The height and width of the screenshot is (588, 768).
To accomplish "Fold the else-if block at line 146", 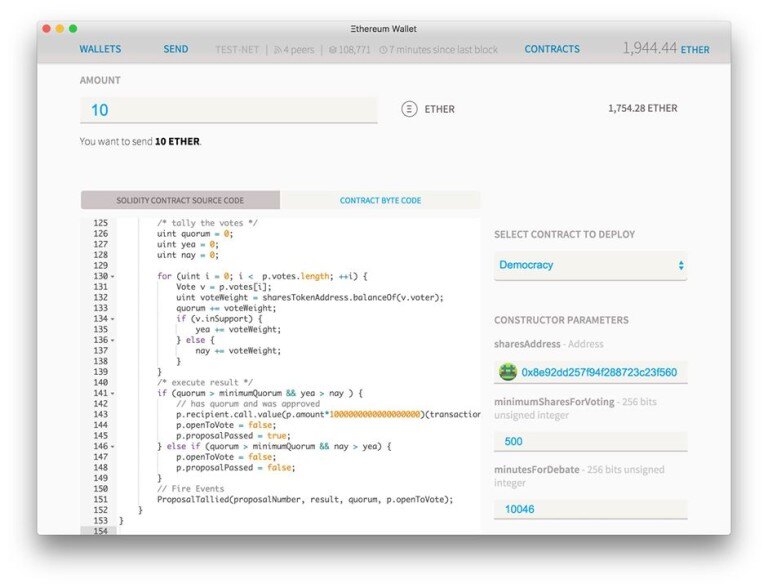I will (112, 446).
